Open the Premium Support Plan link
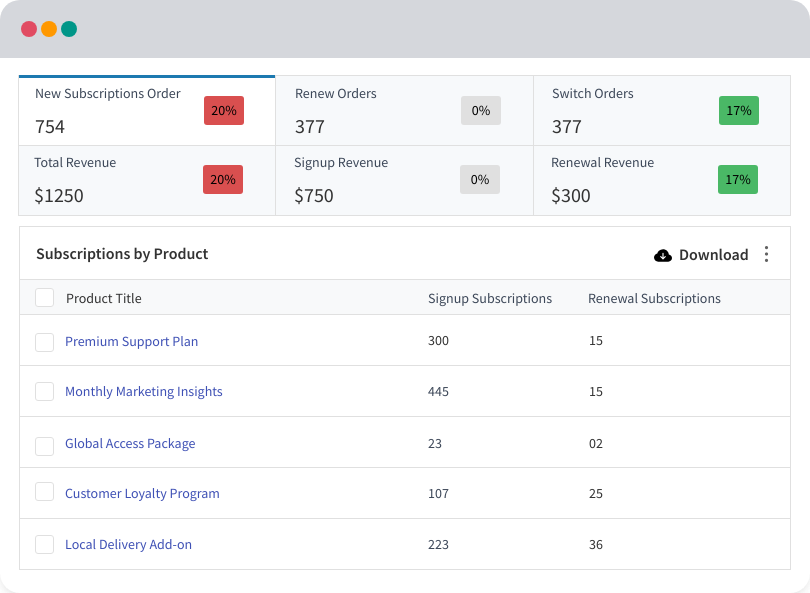Viewport: 810px width, 593px height. point(131,342)
